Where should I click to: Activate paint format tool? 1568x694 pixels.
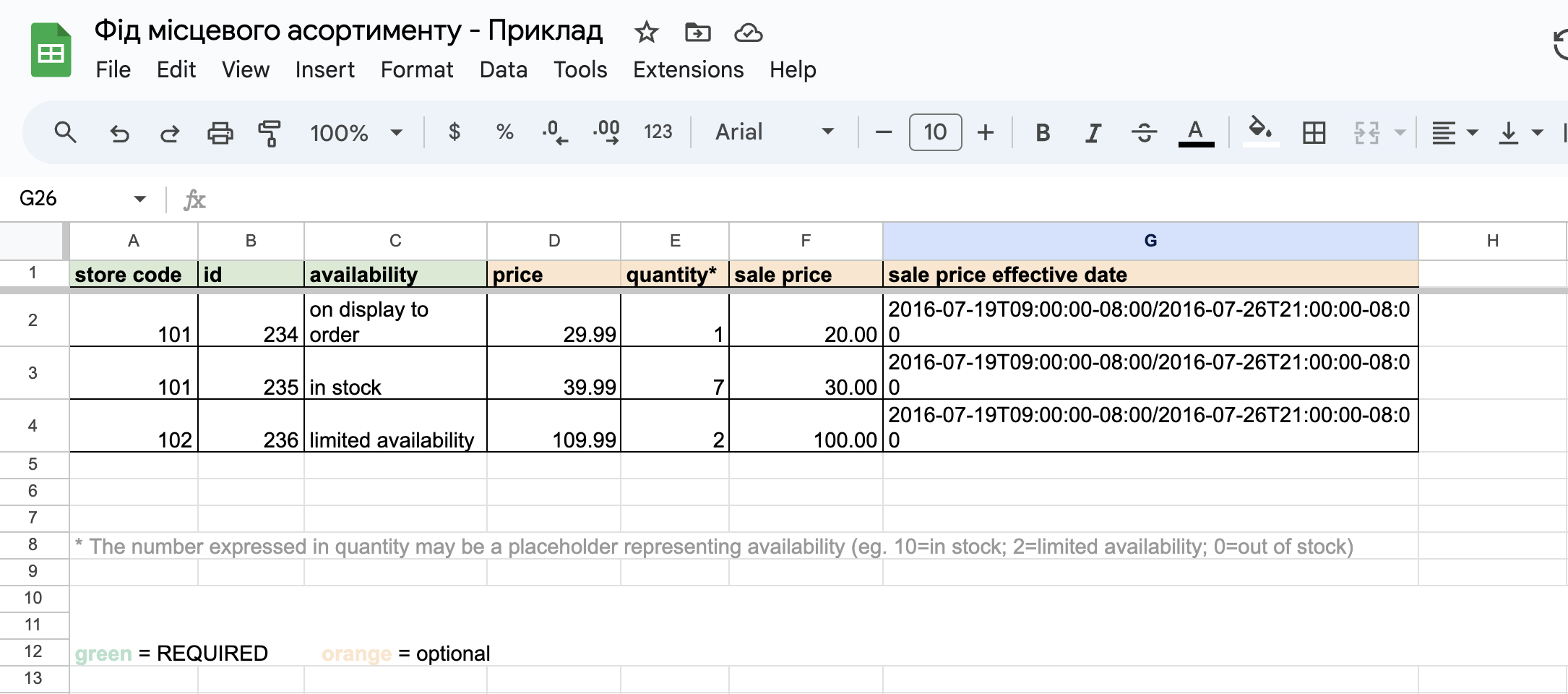(x=270, y=133)
